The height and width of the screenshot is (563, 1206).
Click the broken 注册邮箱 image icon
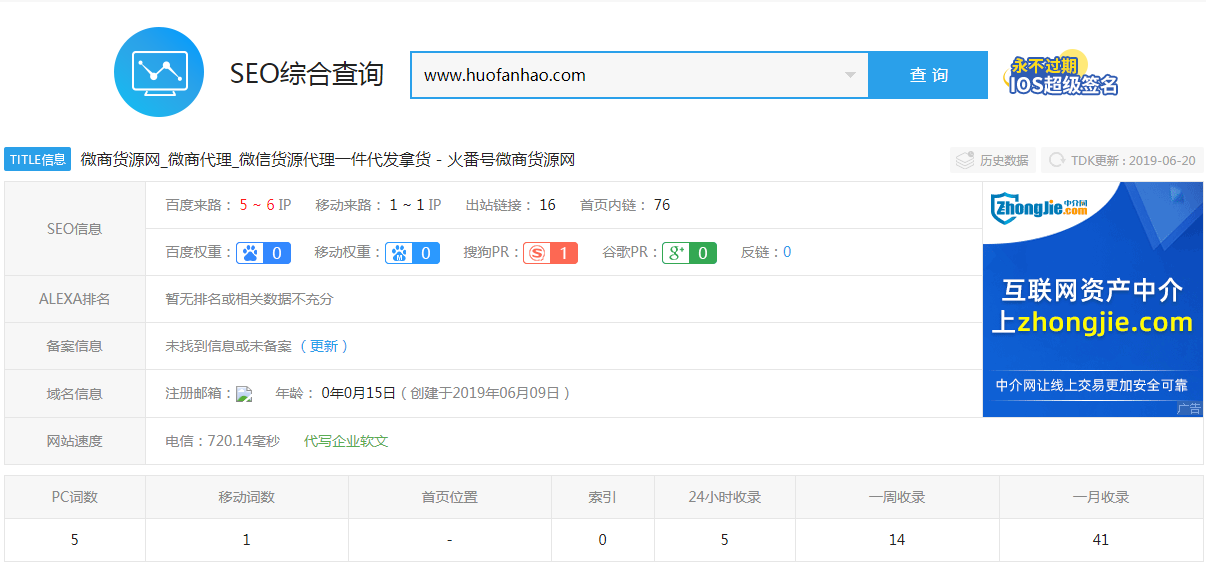(244, 394)
